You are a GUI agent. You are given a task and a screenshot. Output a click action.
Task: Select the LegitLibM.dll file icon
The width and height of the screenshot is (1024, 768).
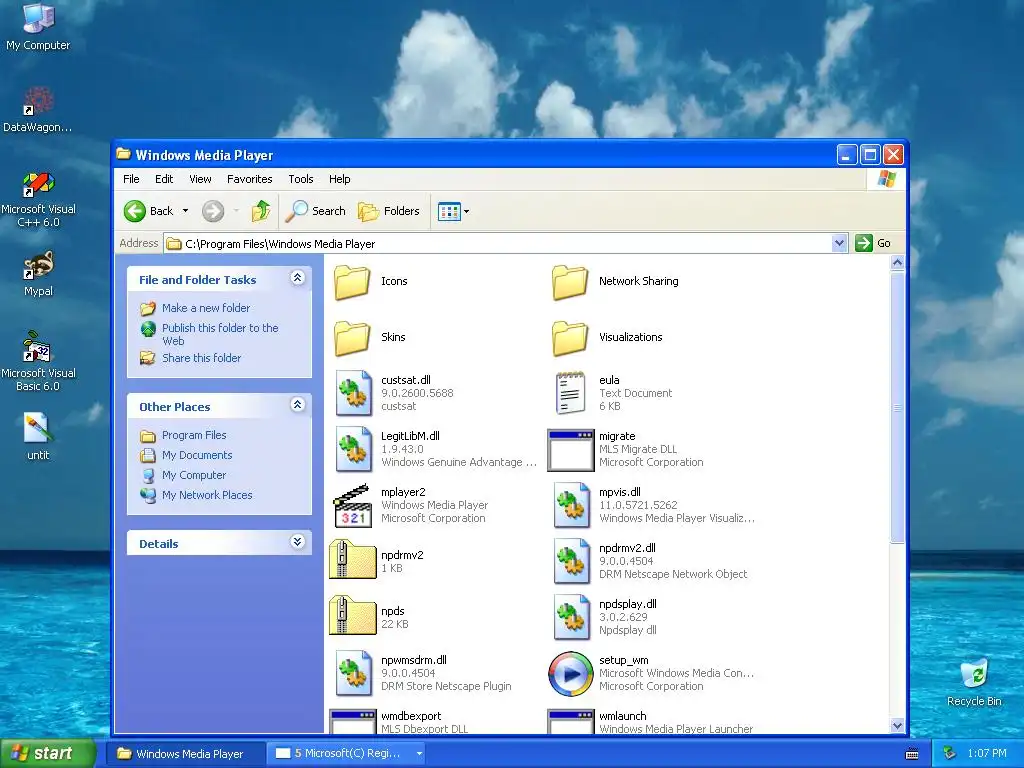(353, 449)
